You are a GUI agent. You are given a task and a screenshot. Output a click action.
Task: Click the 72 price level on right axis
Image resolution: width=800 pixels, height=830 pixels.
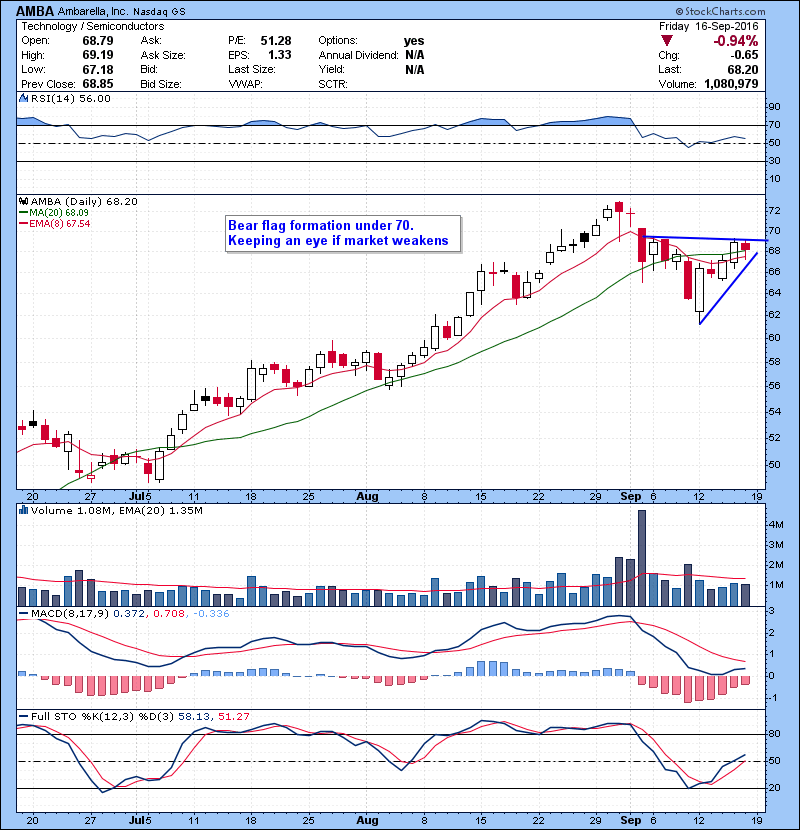coord(774,211)
